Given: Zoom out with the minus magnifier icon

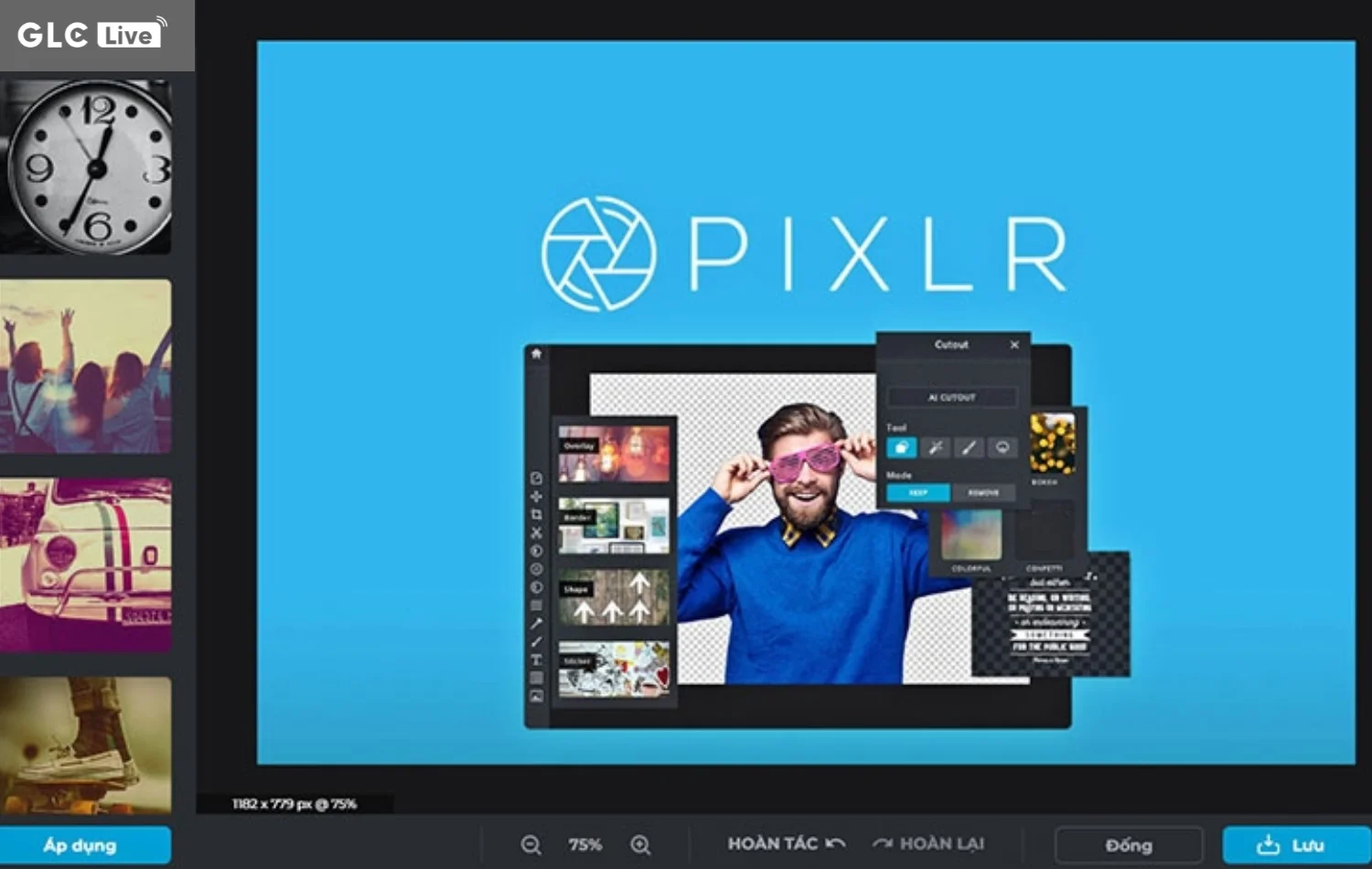Looking at the screenshot, I should [x=531, y=845].
